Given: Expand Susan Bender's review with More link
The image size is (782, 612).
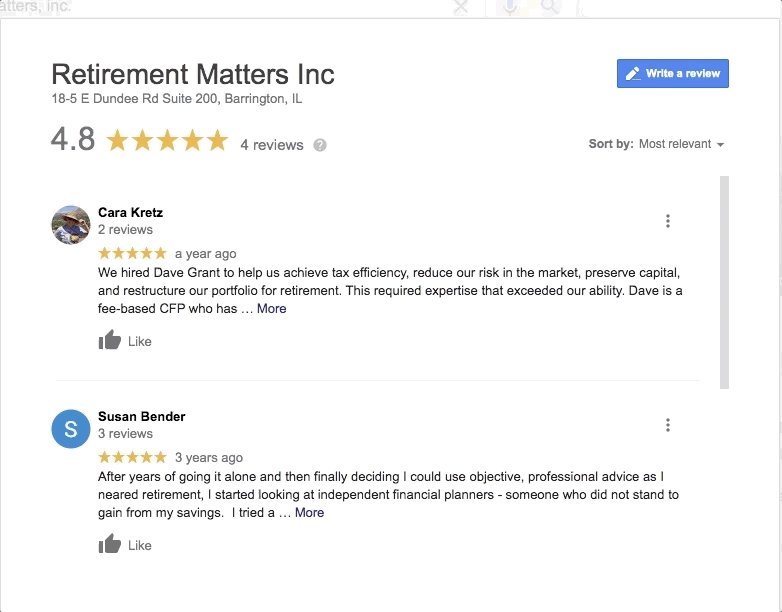Looking at the screenshot, I should pos(309,513).
